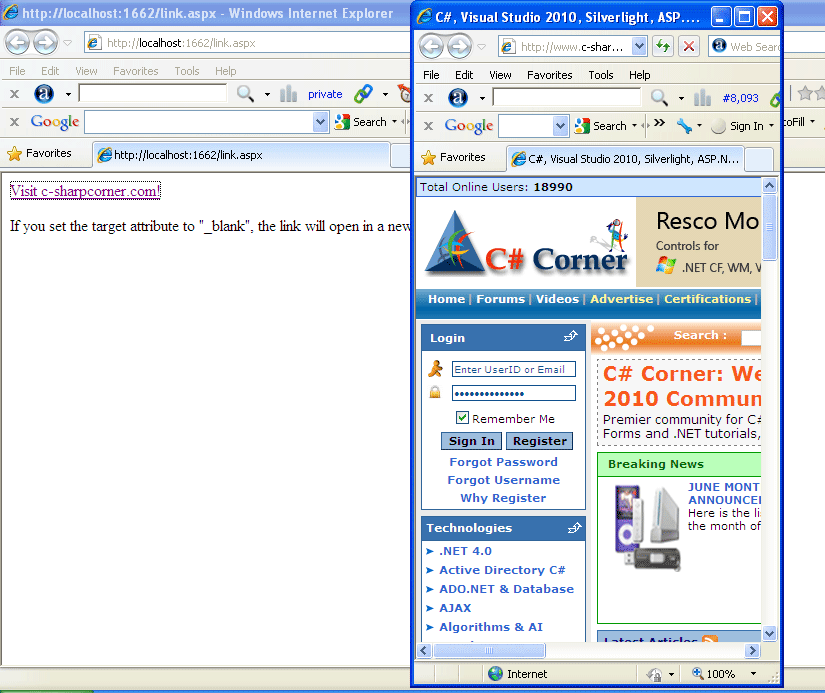Click the C# Corner logo
The width and height of the screenshot is (825, 693).
click(x=527, y=242)
